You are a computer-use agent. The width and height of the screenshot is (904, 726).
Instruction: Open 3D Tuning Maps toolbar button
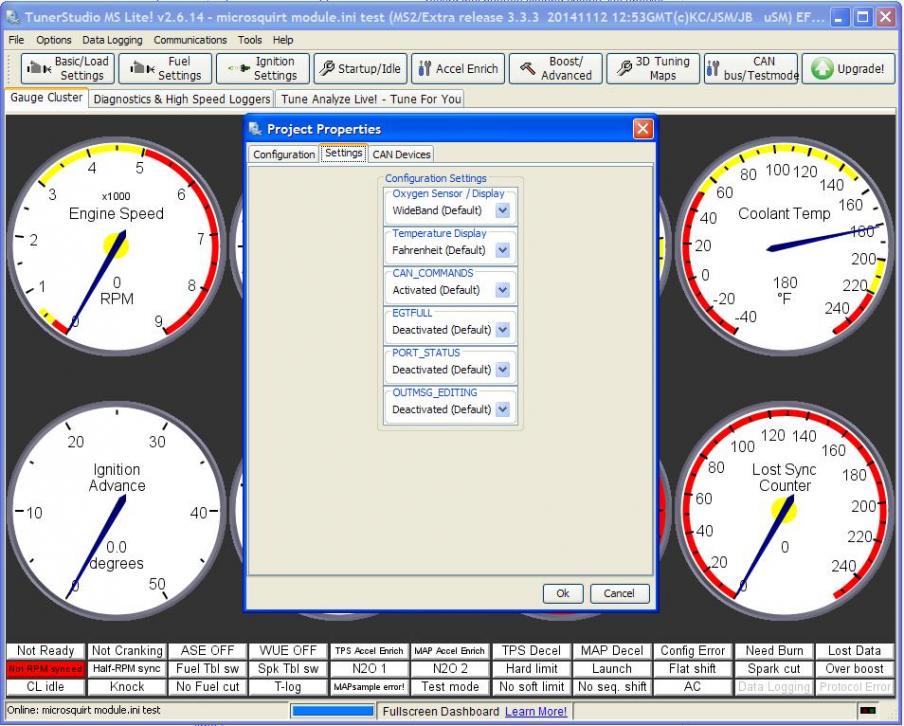(x=652, y=68)
